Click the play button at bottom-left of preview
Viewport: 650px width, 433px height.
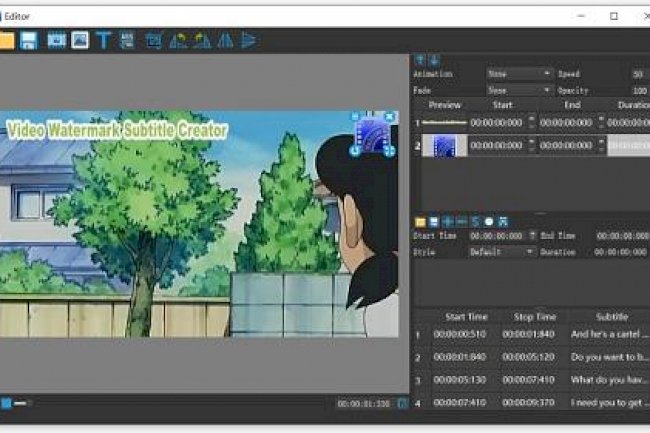click(x=6, y=403)
